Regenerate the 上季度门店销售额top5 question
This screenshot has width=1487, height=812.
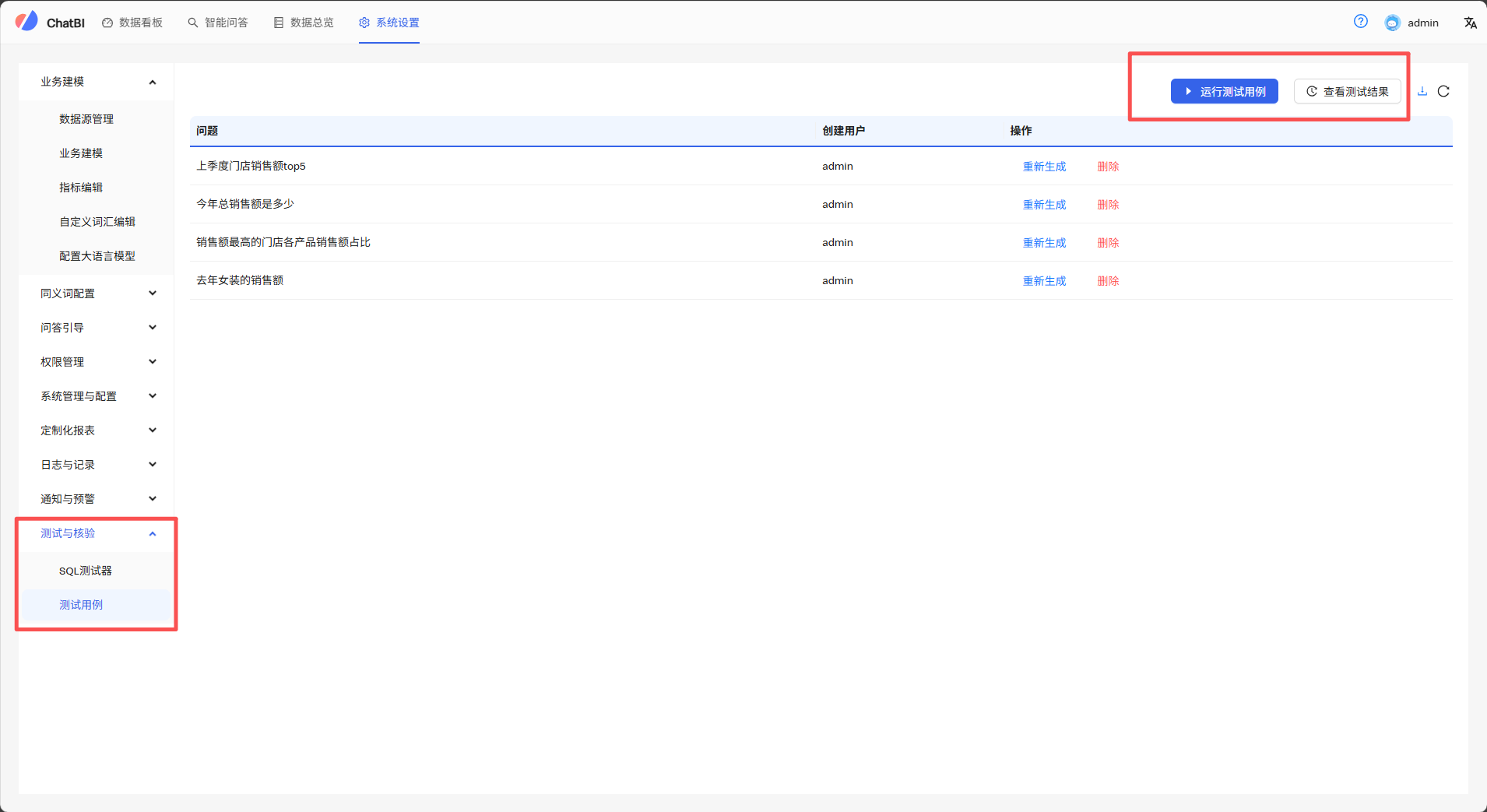[x=1044, y=167]
